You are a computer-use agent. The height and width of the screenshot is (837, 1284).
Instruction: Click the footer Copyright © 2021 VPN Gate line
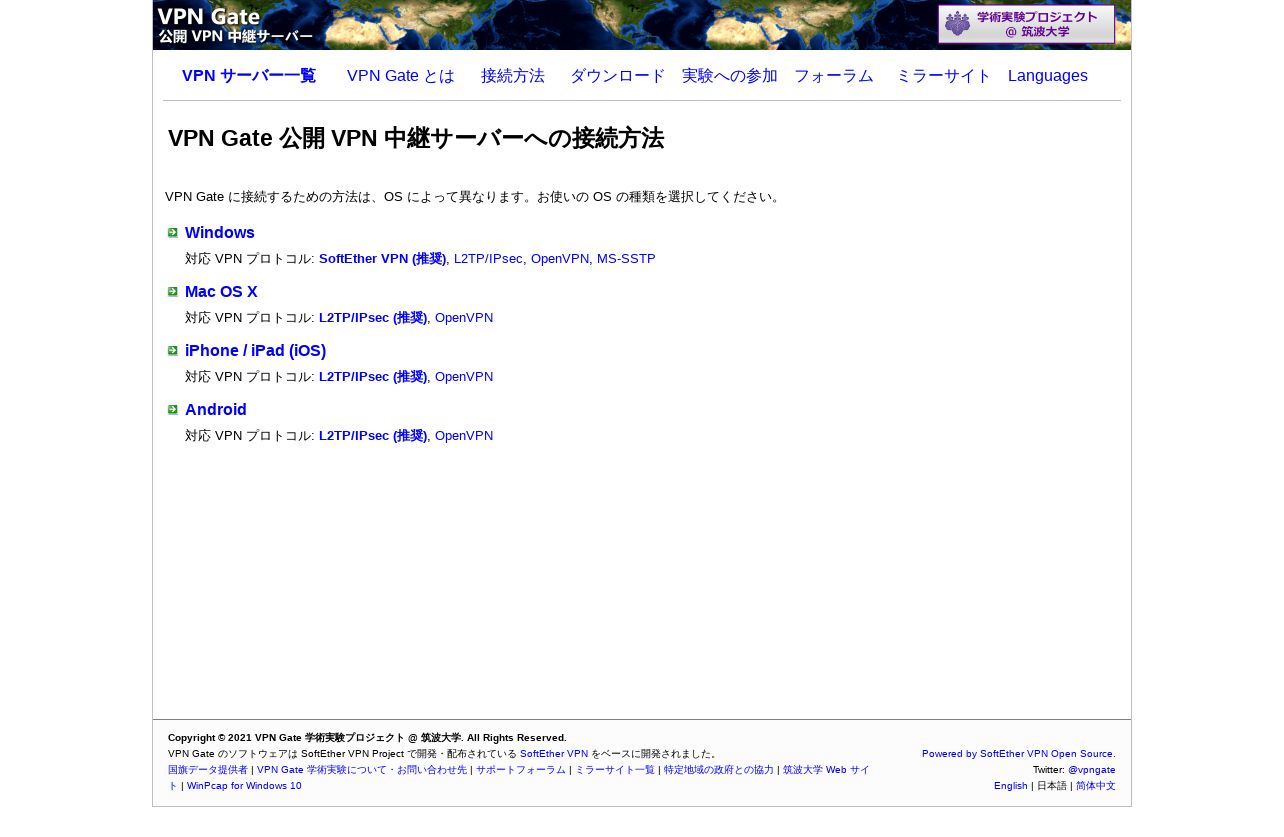[367, 738]
